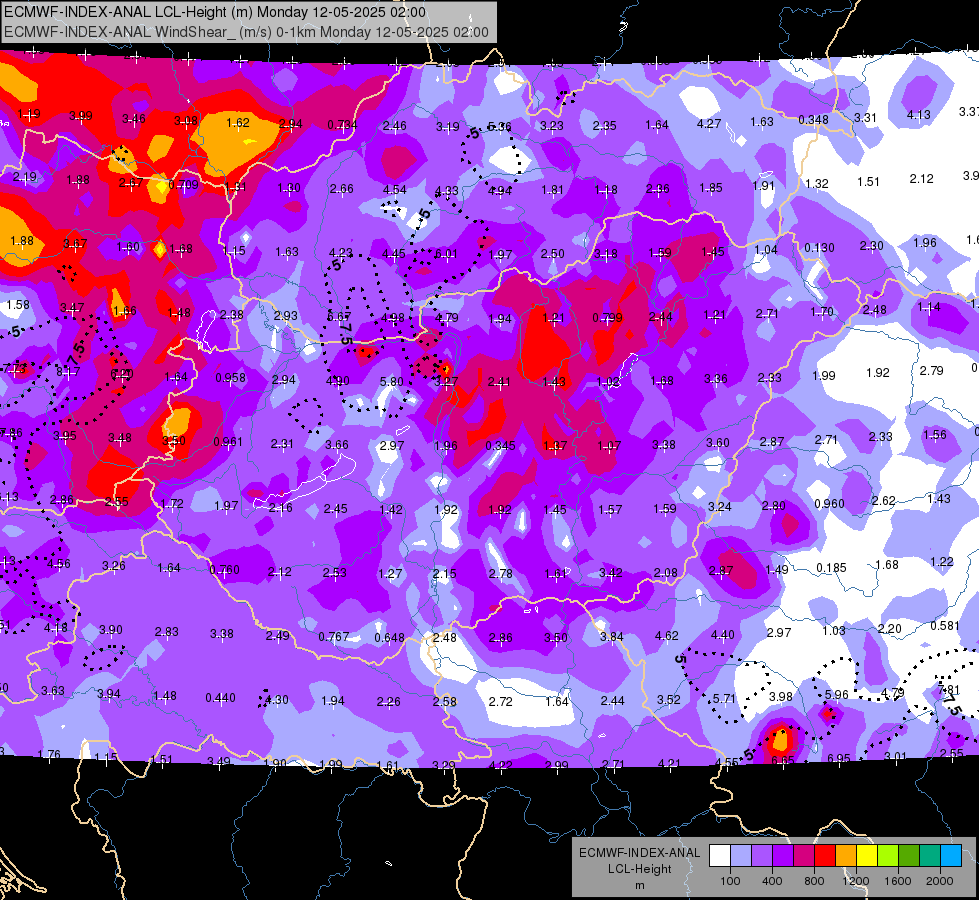Click the WindShear 0-1km title line

point(246,32)
